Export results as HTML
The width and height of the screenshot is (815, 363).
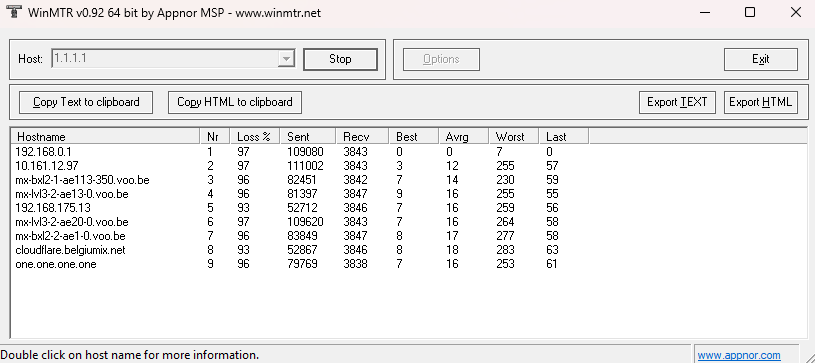click(760, 102)
